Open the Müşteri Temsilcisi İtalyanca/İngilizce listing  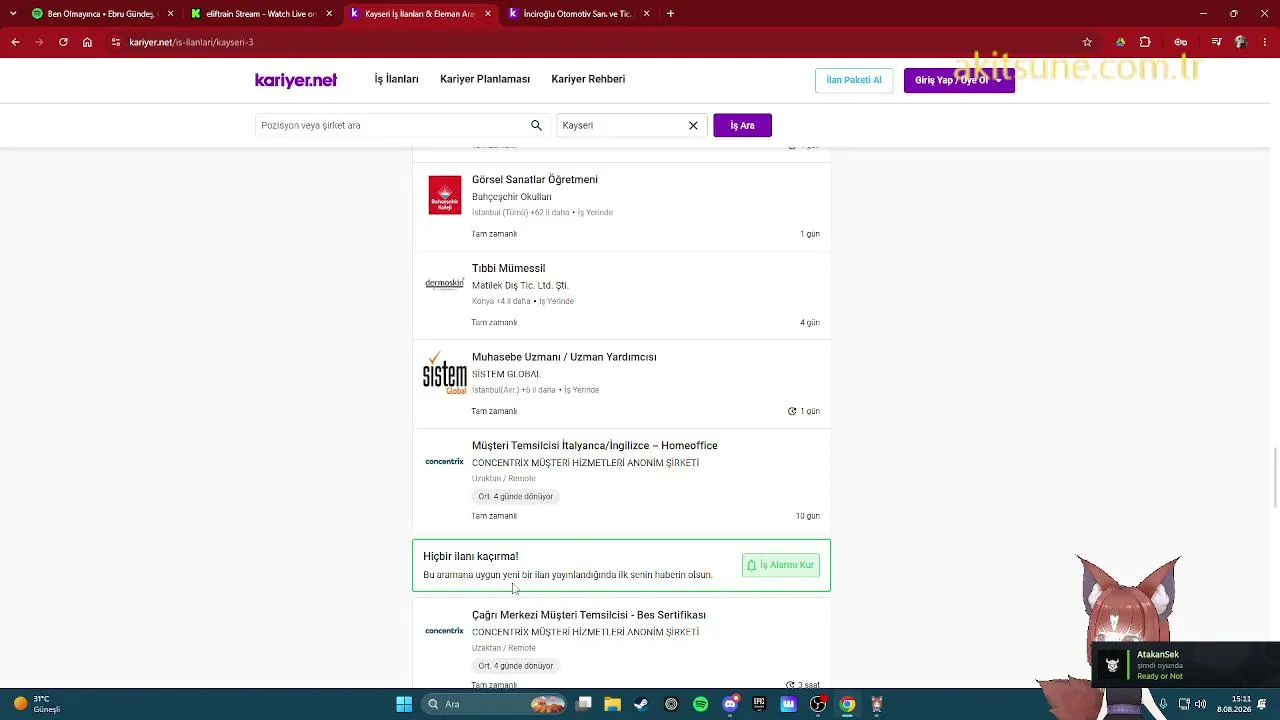[x=595, y=446]
